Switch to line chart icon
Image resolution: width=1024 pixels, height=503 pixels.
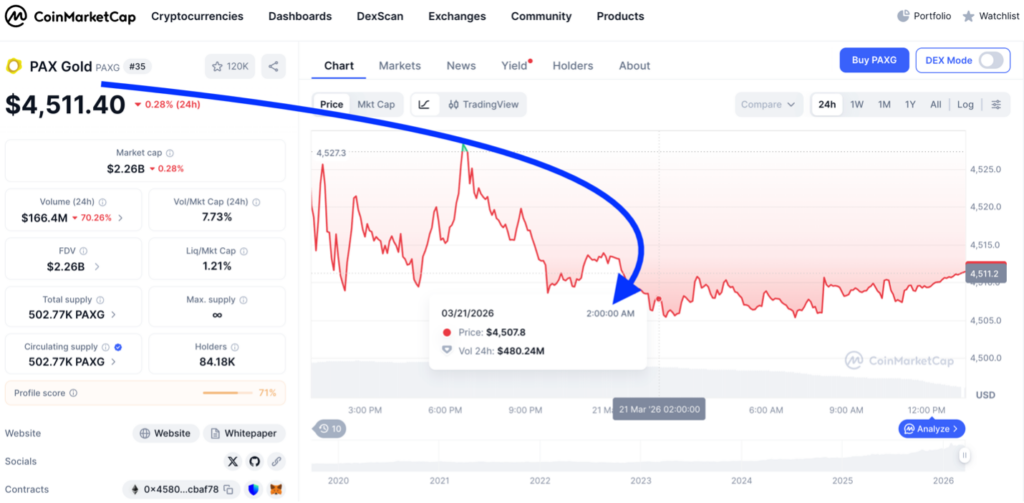[x=424, y=104]
